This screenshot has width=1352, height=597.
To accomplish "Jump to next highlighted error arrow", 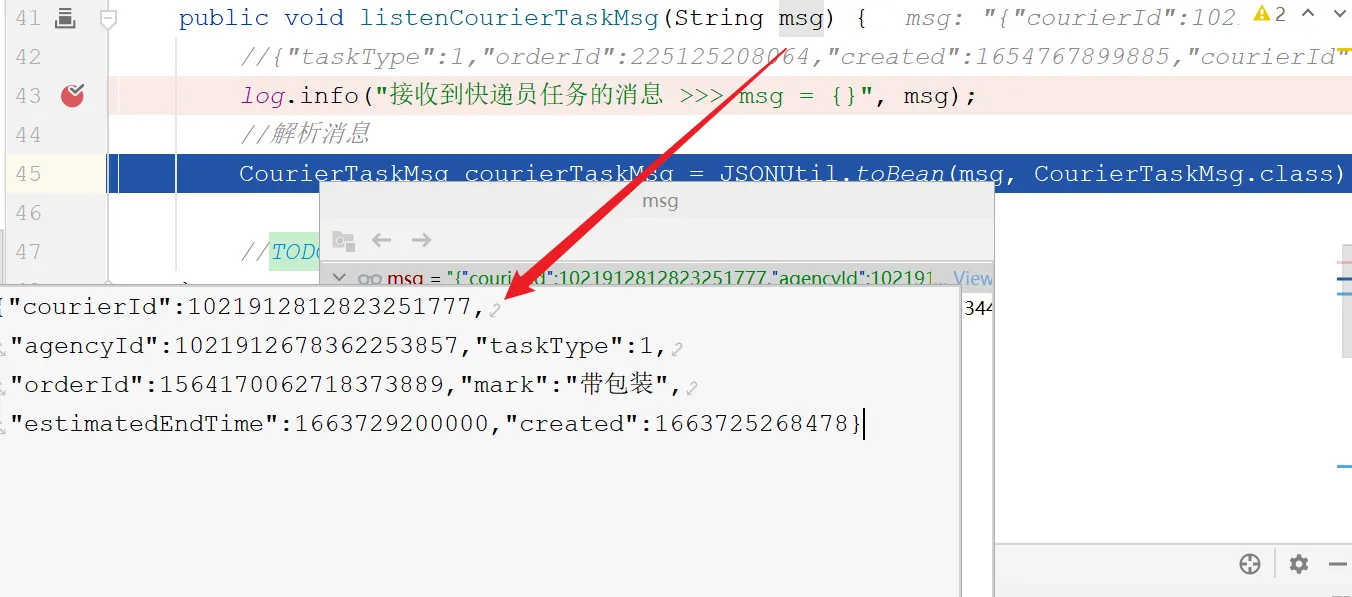I will click(1339, 14).
